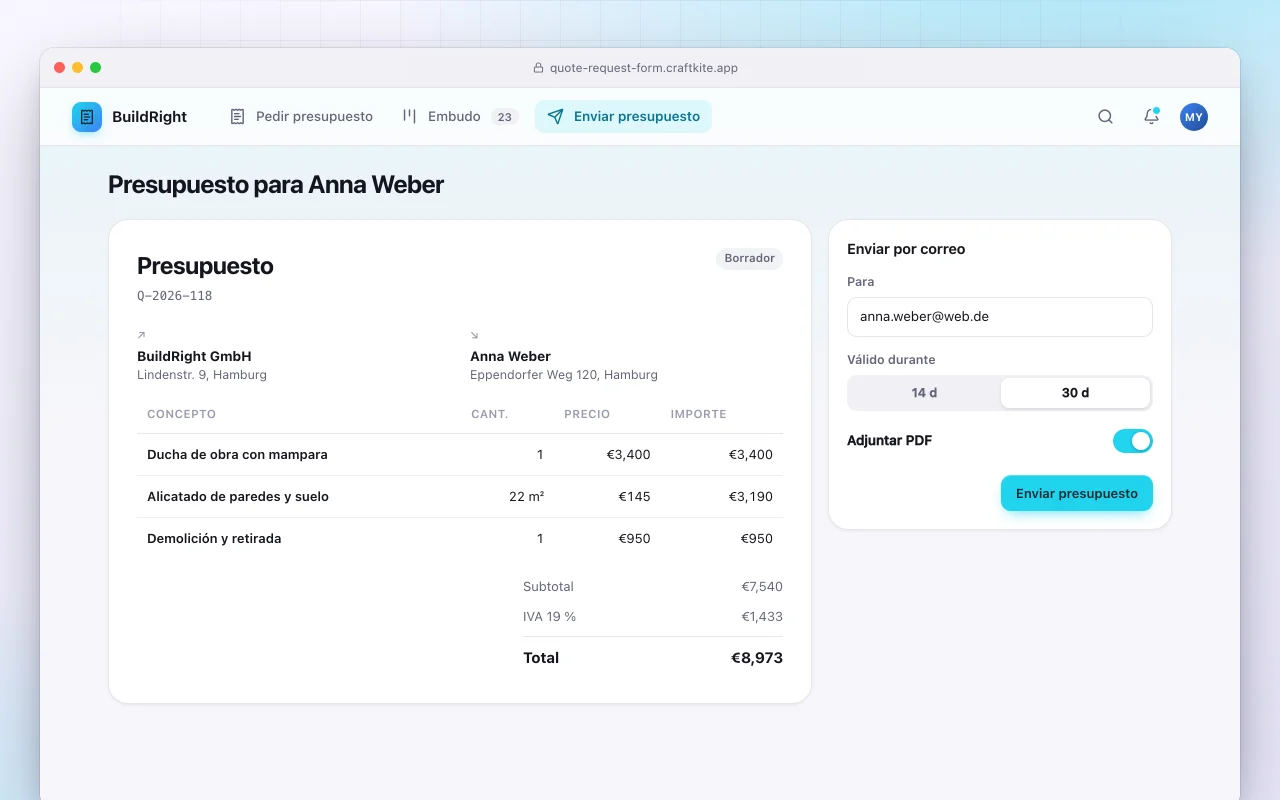This screenshot has height=800, width=1280.
Task: Click the paper plane icon in navigation
Action: tap(555, 117)
